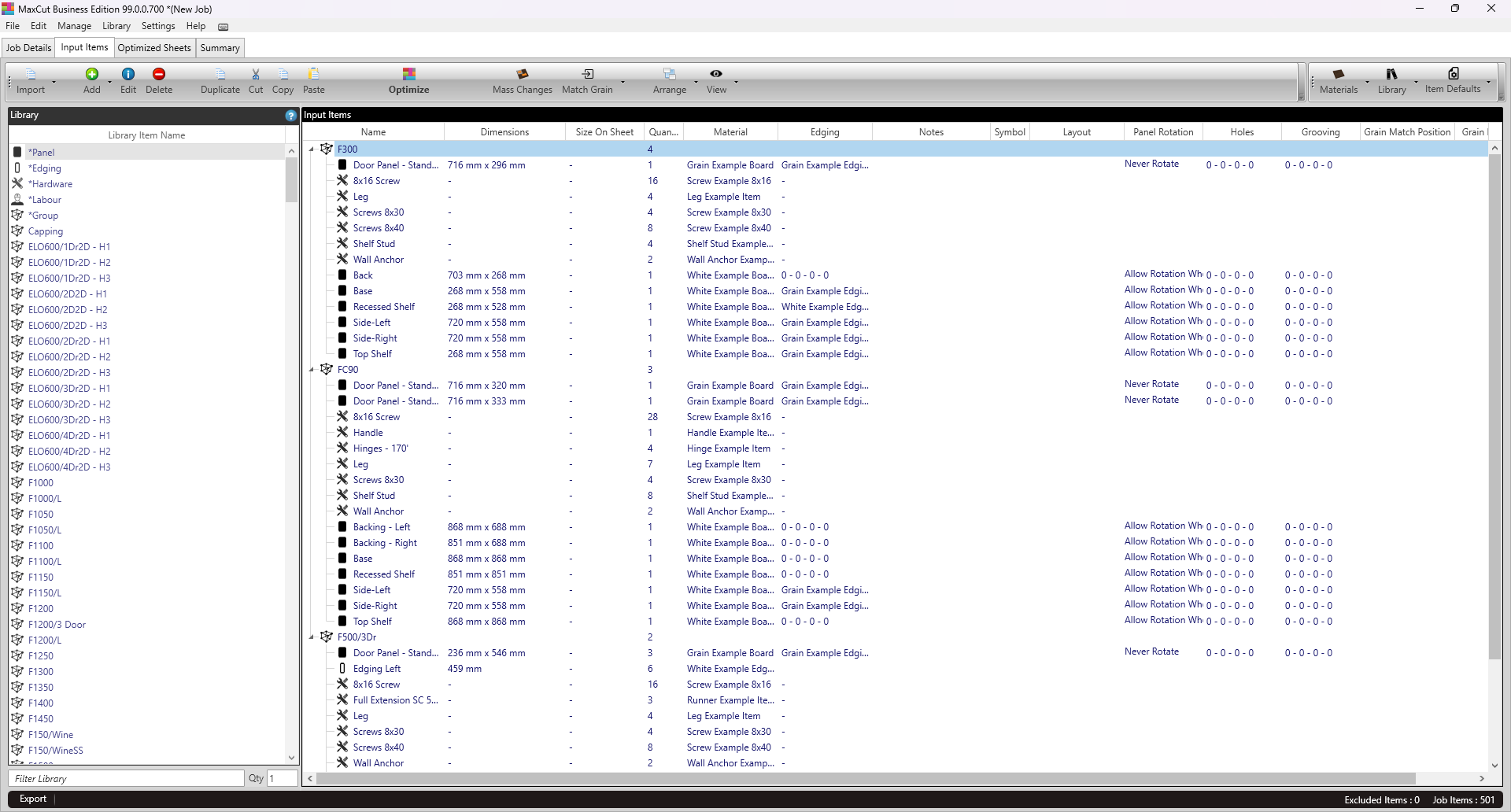Click the Qty input field
The image size is (1511, 812).
[x=283, y=778]
